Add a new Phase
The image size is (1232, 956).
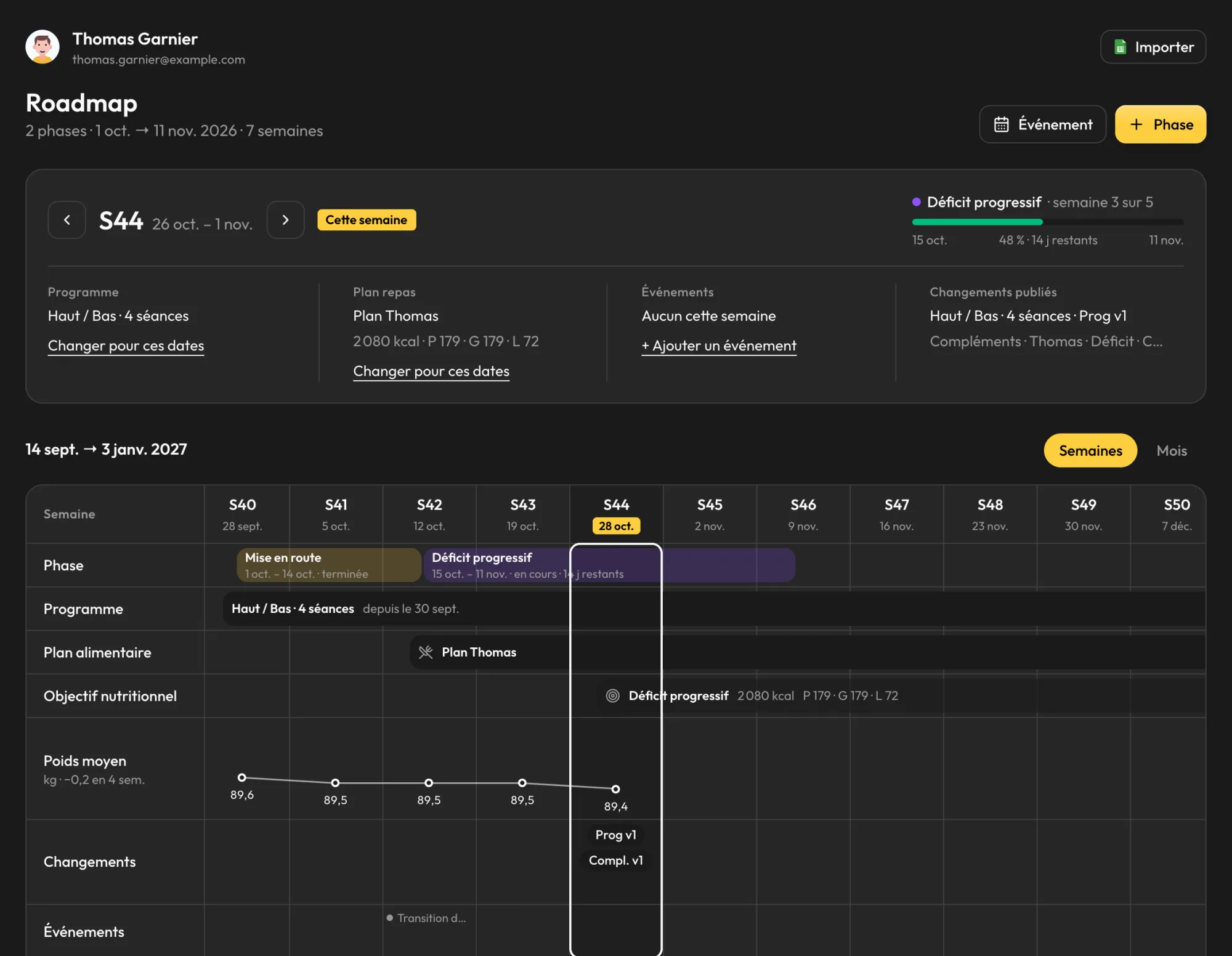(x=1161, y=124)
